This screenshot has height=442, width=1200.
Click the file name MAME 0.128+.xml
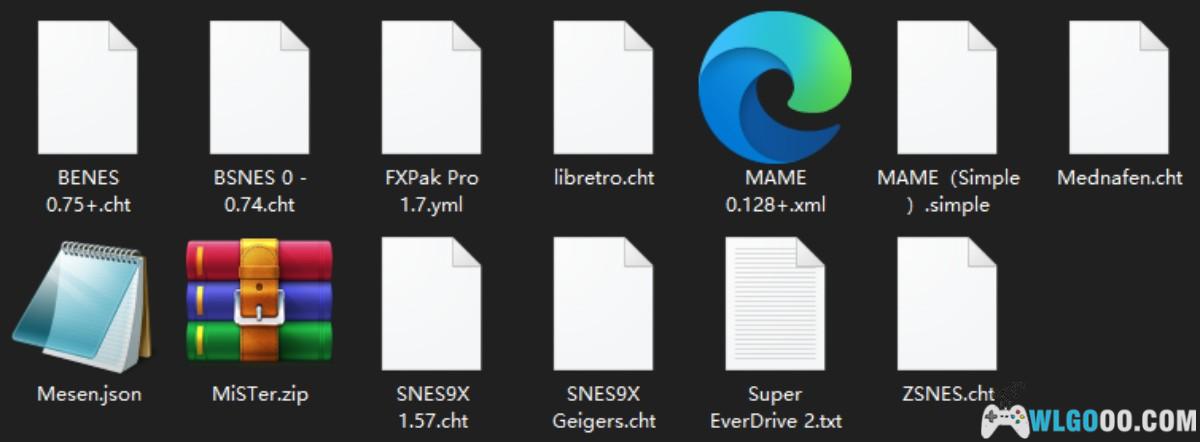tap(775, 192)
